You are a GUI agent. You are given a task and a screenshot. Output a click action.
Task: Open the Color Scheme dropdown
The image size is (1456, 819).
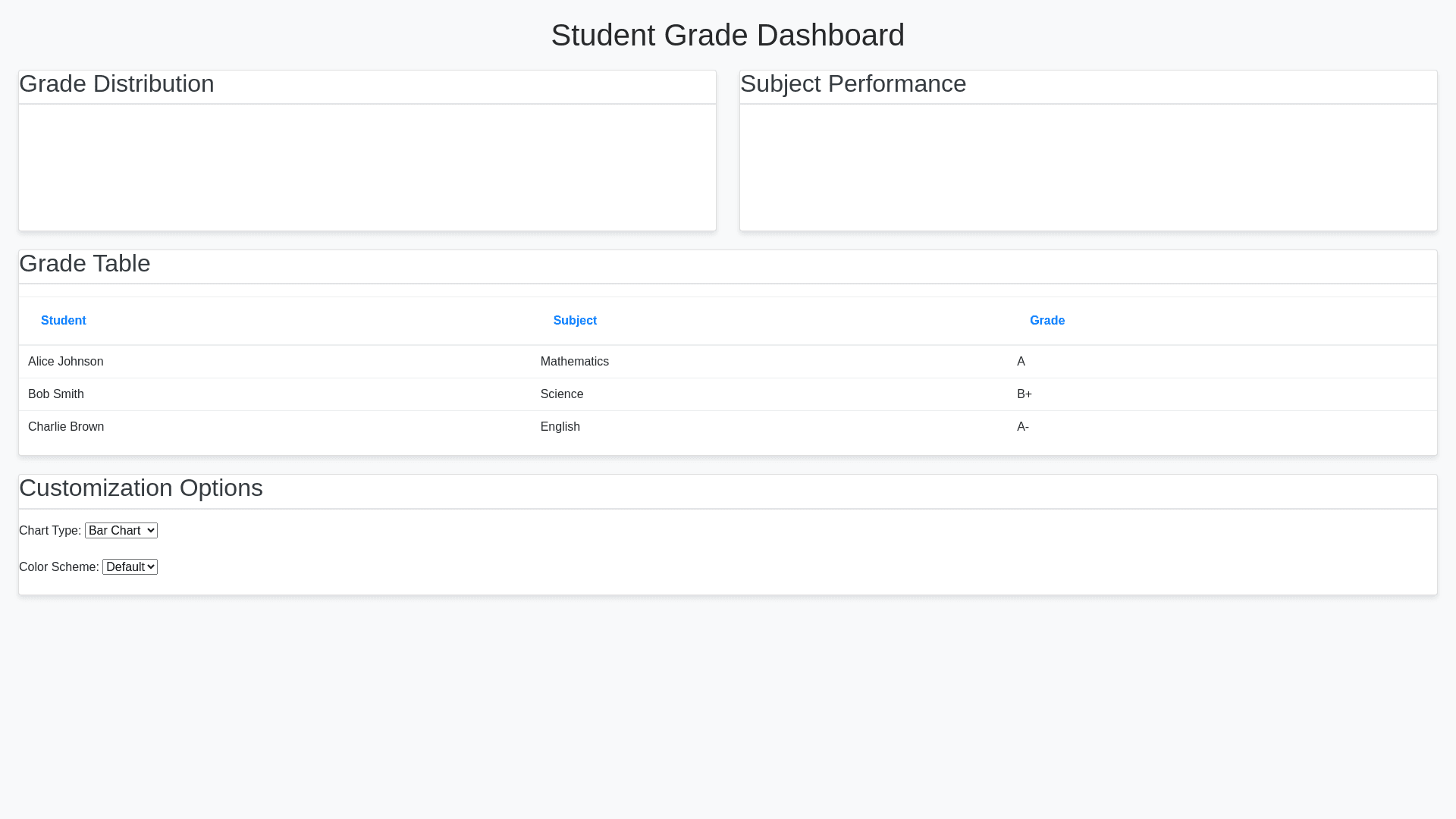[x=130, y=567]
